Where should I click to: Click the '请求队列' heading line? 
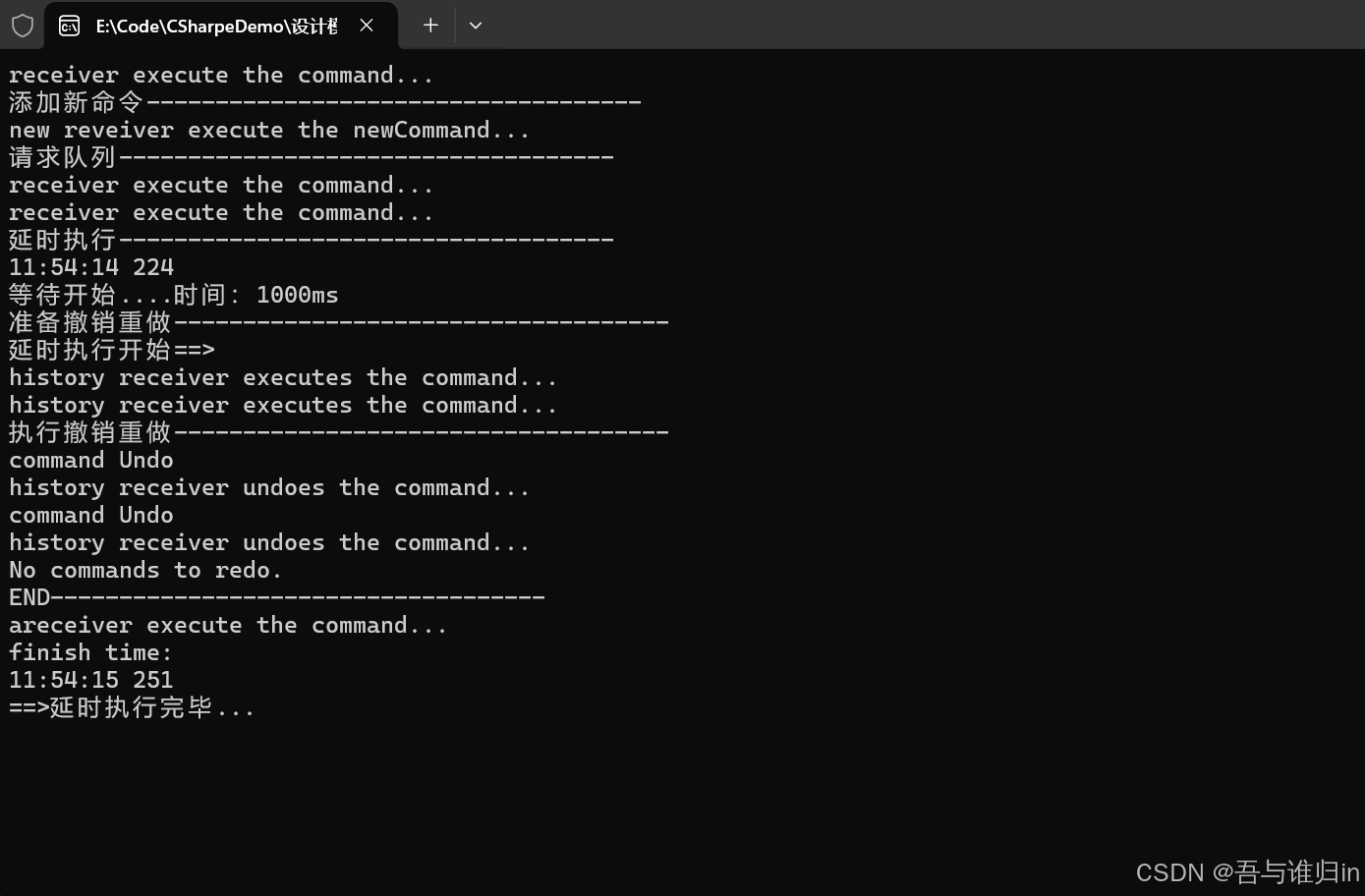[312, 157]
